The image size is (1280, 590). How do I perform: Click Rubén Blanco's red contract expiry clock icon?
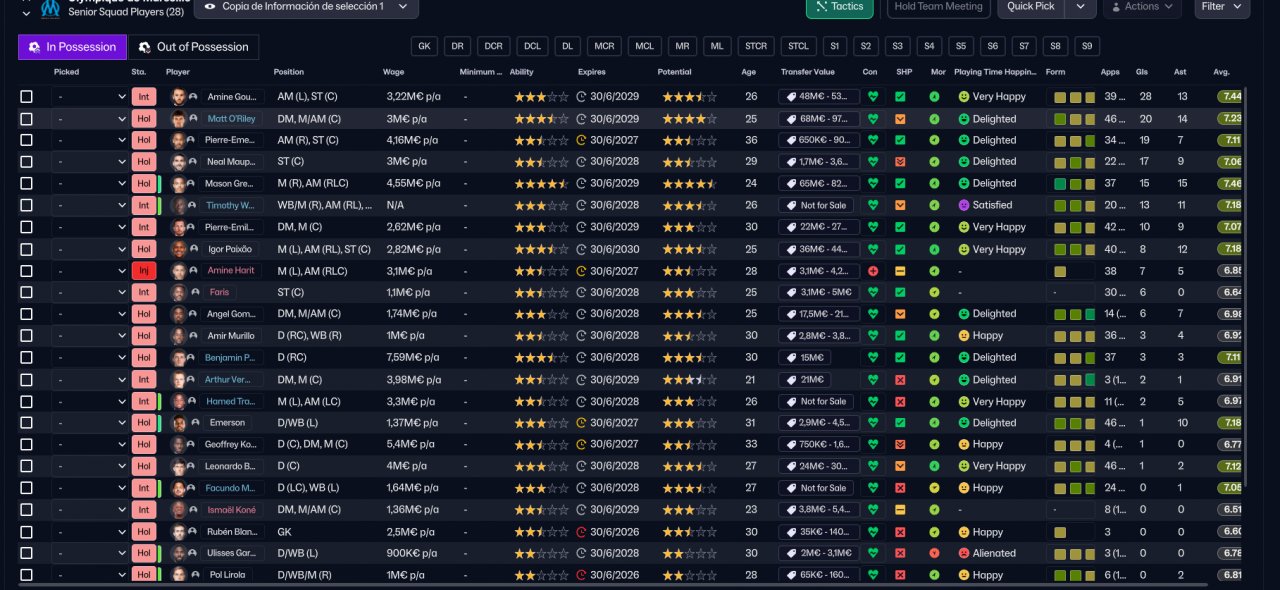(x=582, y=532)
